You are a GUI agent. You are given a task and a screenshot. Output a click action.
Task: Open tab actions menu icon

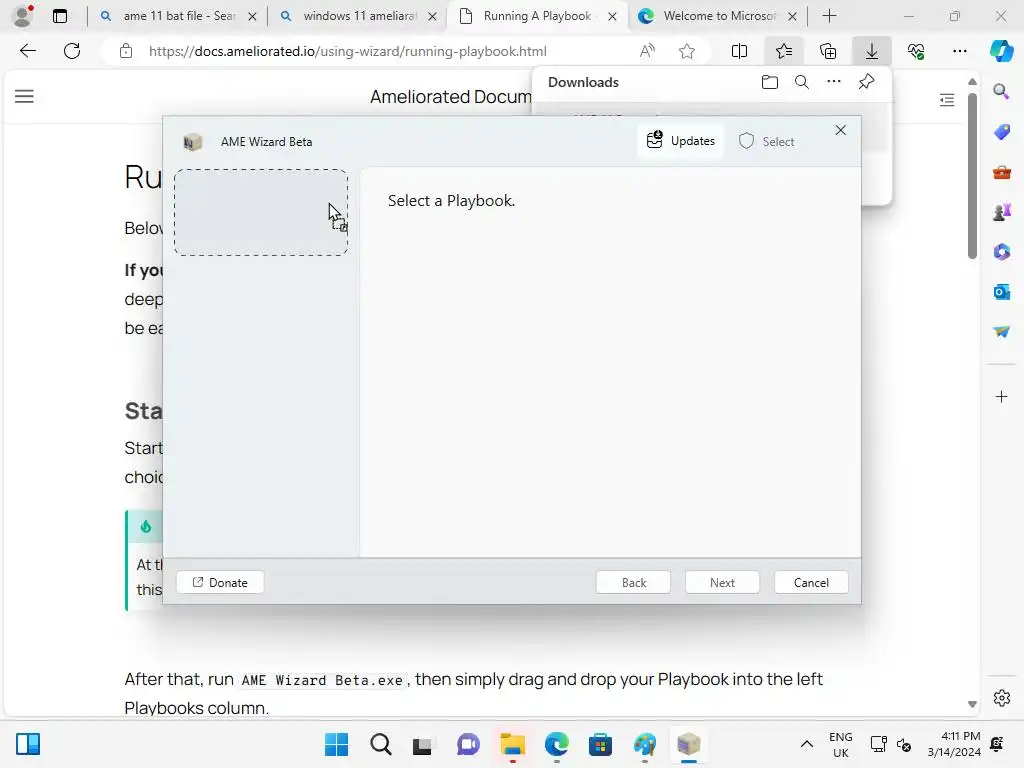point(59,16)
